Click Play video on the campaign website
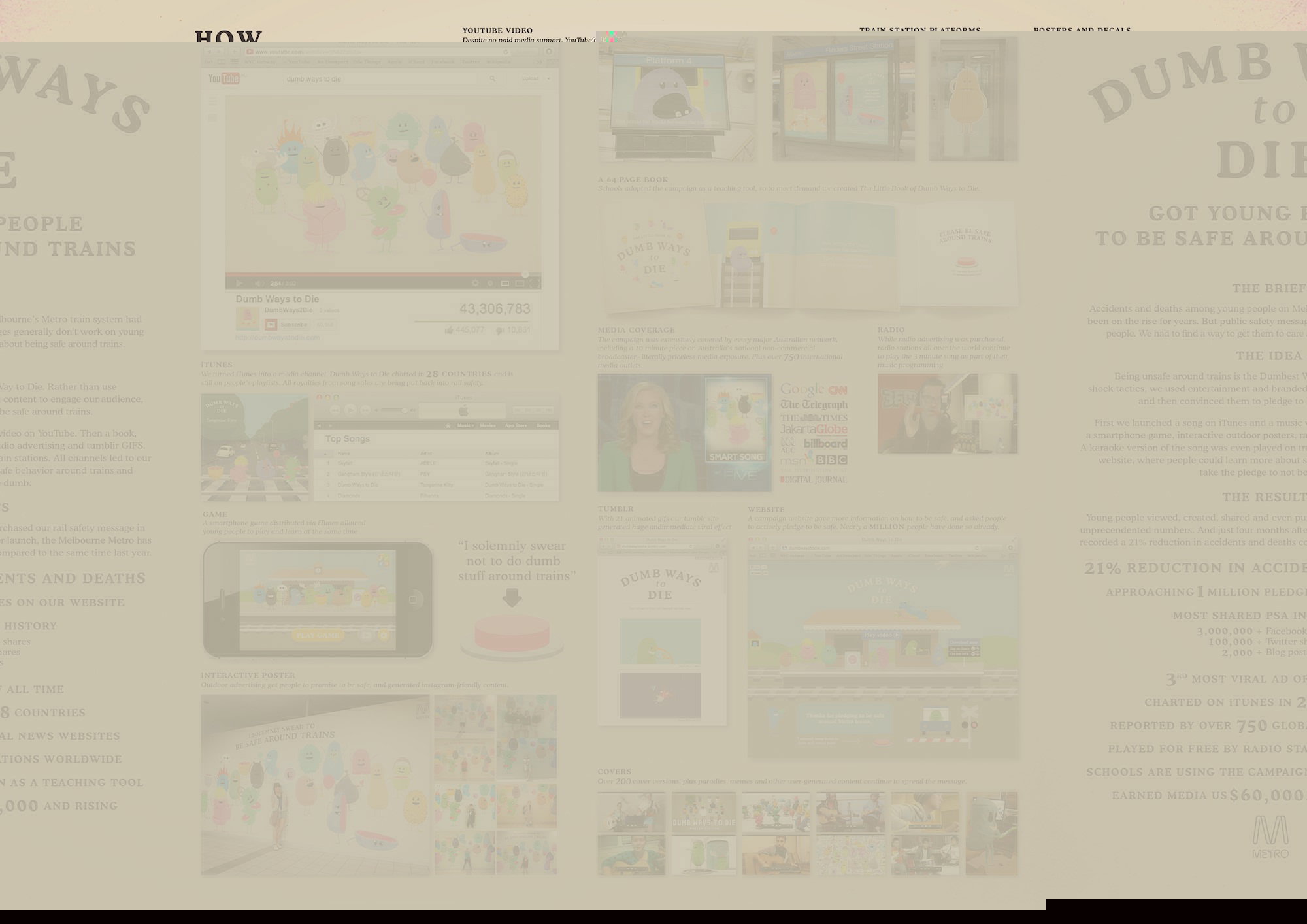 point(882,635)
